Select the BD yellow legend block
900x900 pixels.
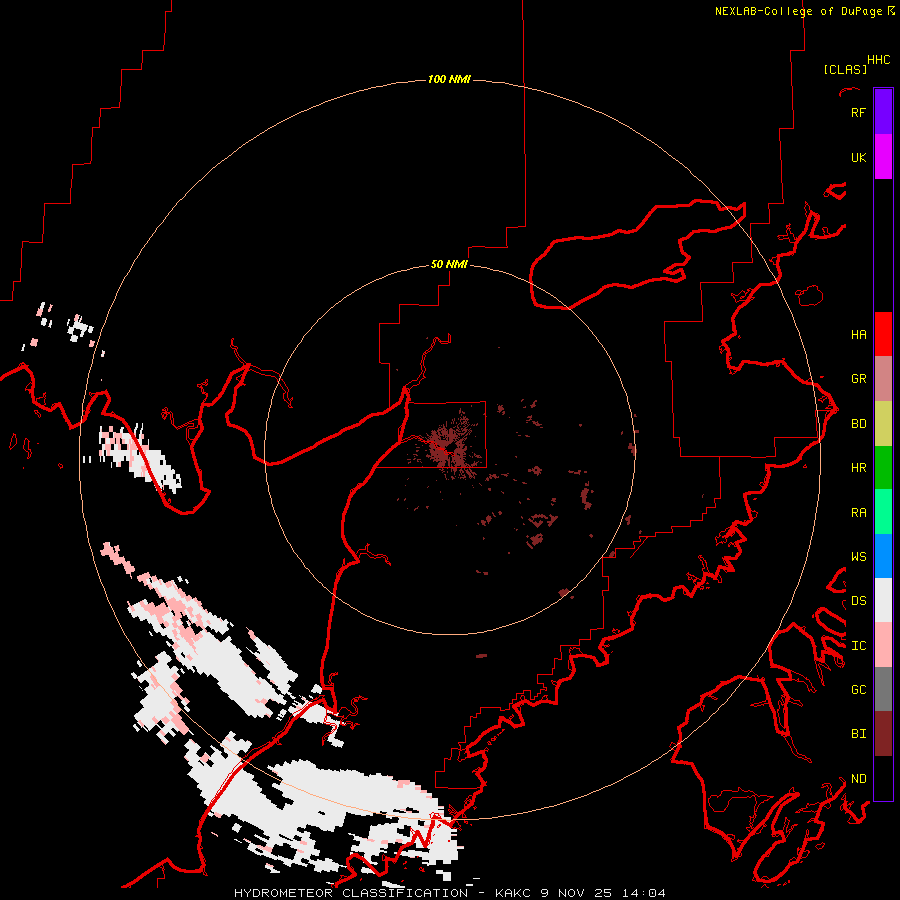883,424
